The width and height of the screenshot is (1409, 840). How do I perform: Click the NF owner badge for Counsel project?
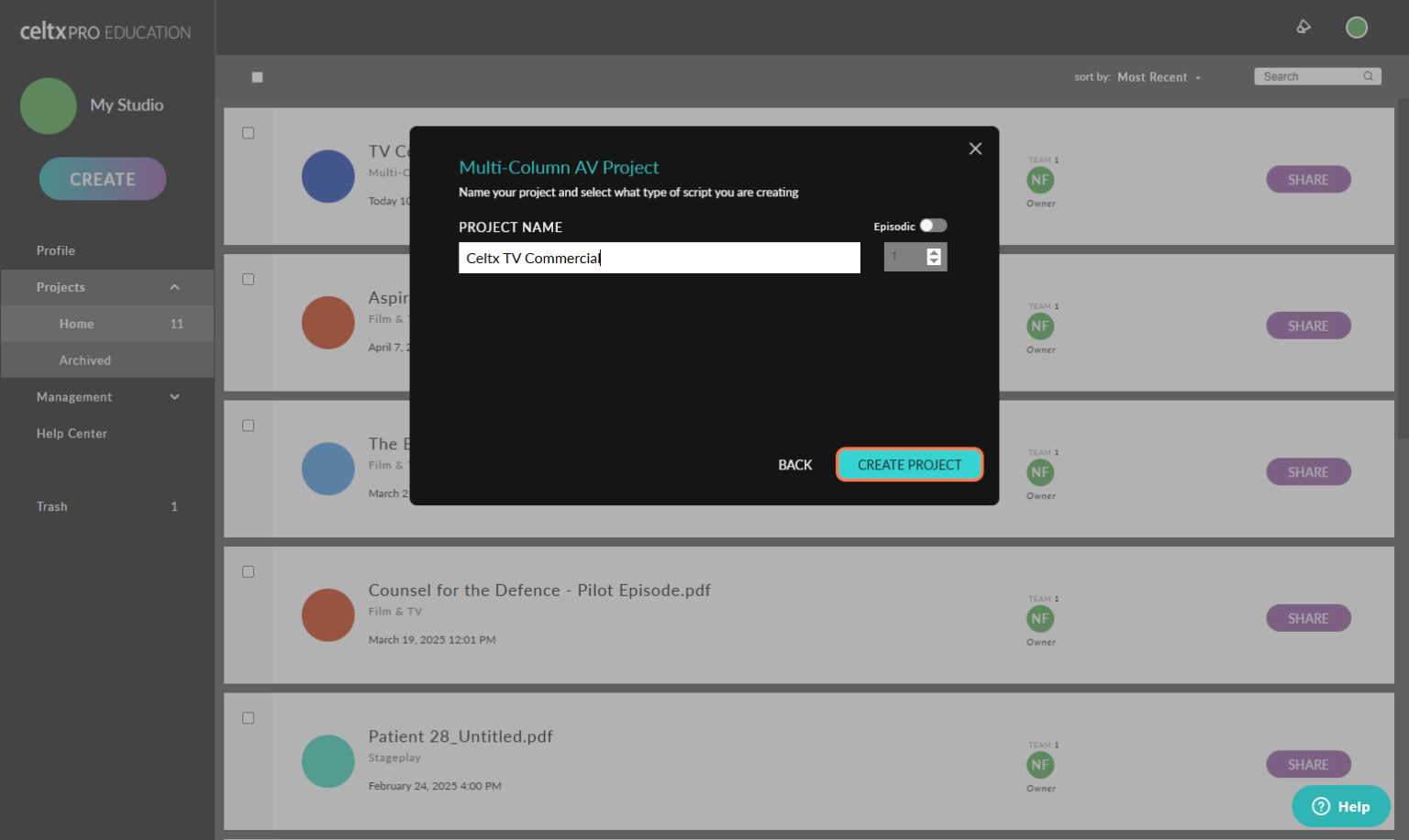point(1040,619)
